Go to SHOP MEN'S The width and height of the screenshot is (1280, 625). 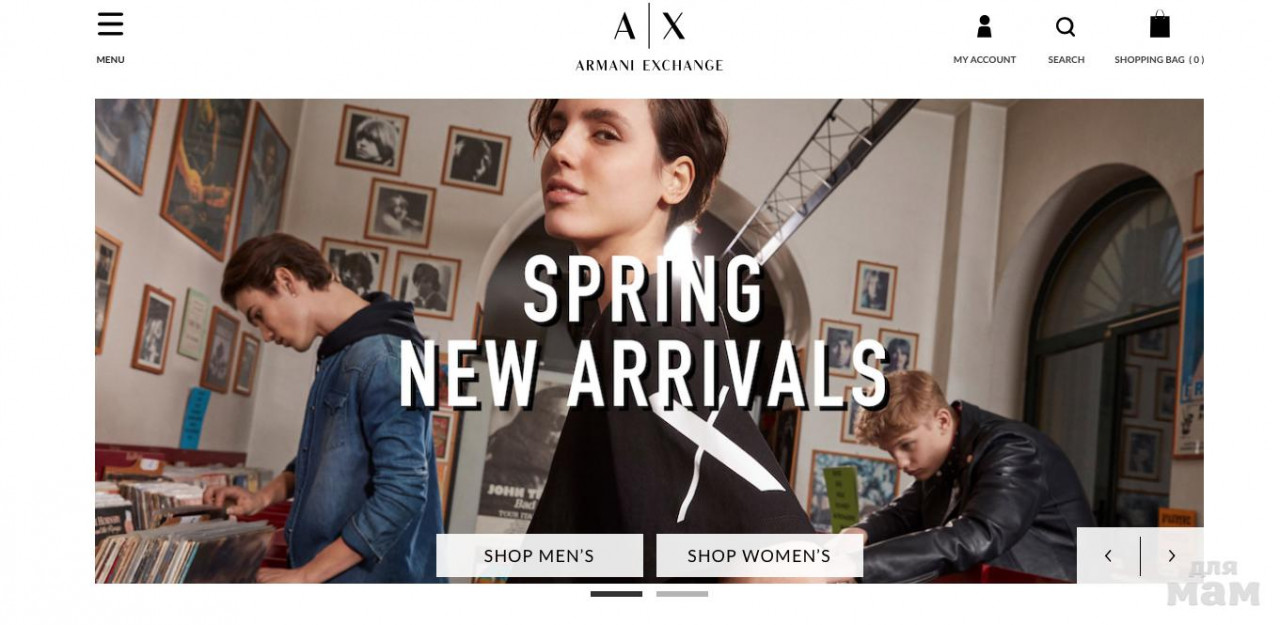pyautogui.click(x=539, y=555)
